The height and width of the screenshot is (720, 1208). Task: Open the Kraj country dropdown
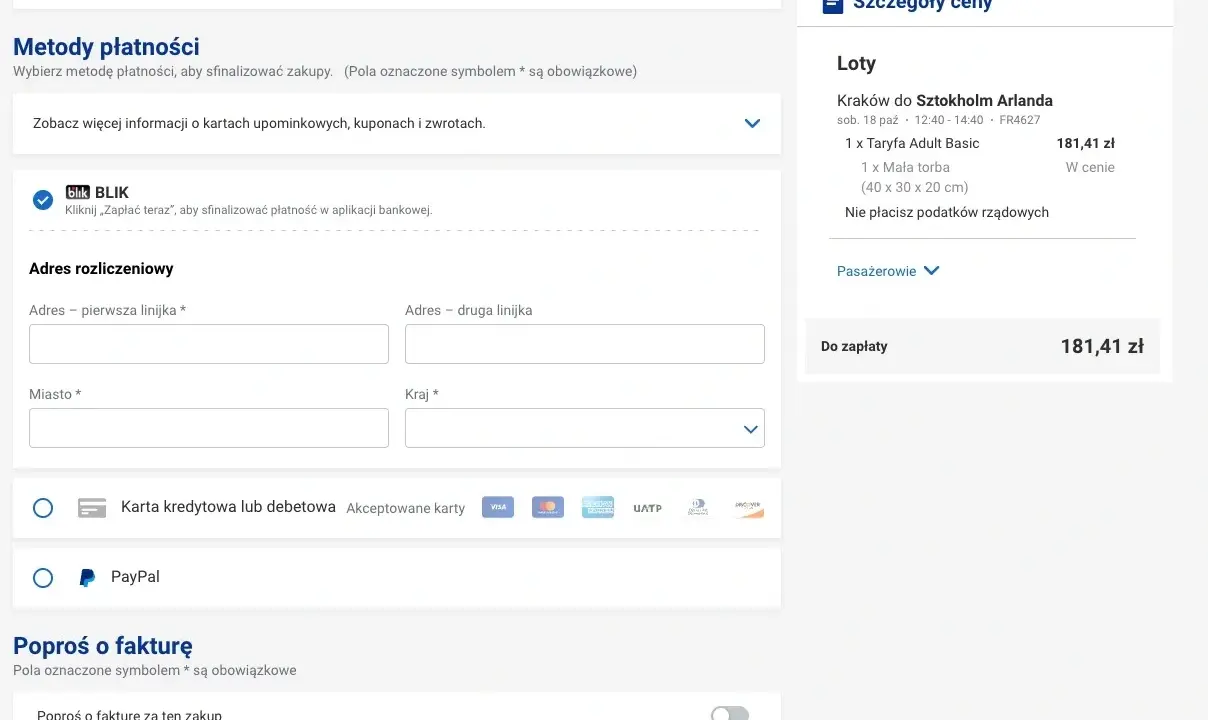[x=585, y=428]
